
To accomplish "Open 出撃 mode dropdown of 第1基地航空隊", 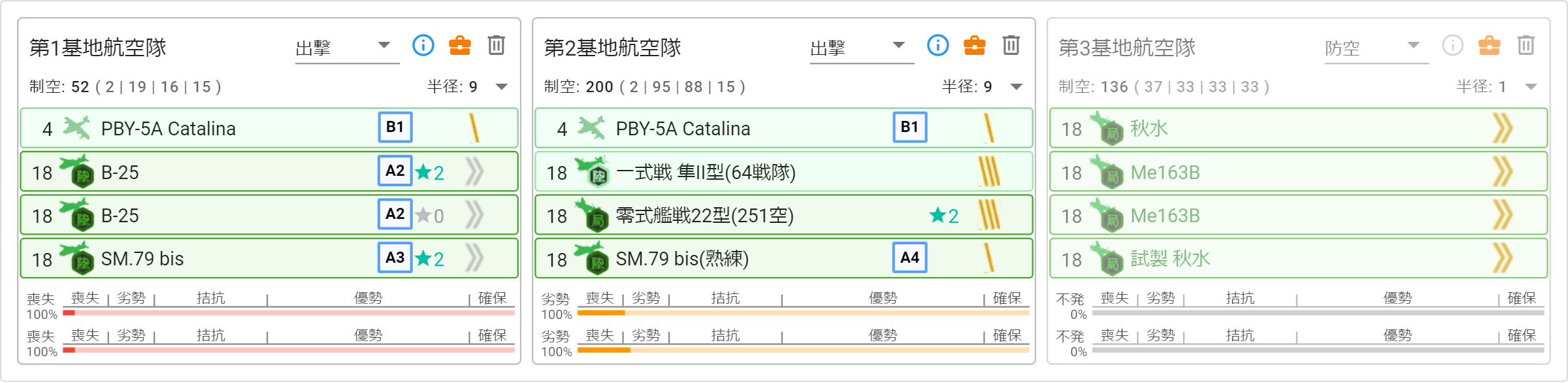I will [x=347, y=48].
